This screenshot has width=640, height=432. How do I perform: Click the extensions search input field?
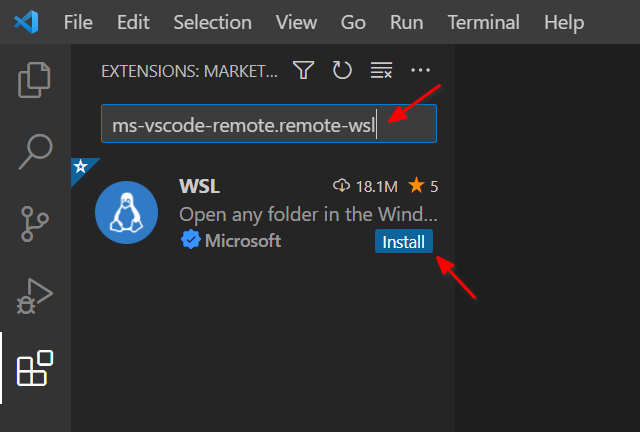(269, 124)
